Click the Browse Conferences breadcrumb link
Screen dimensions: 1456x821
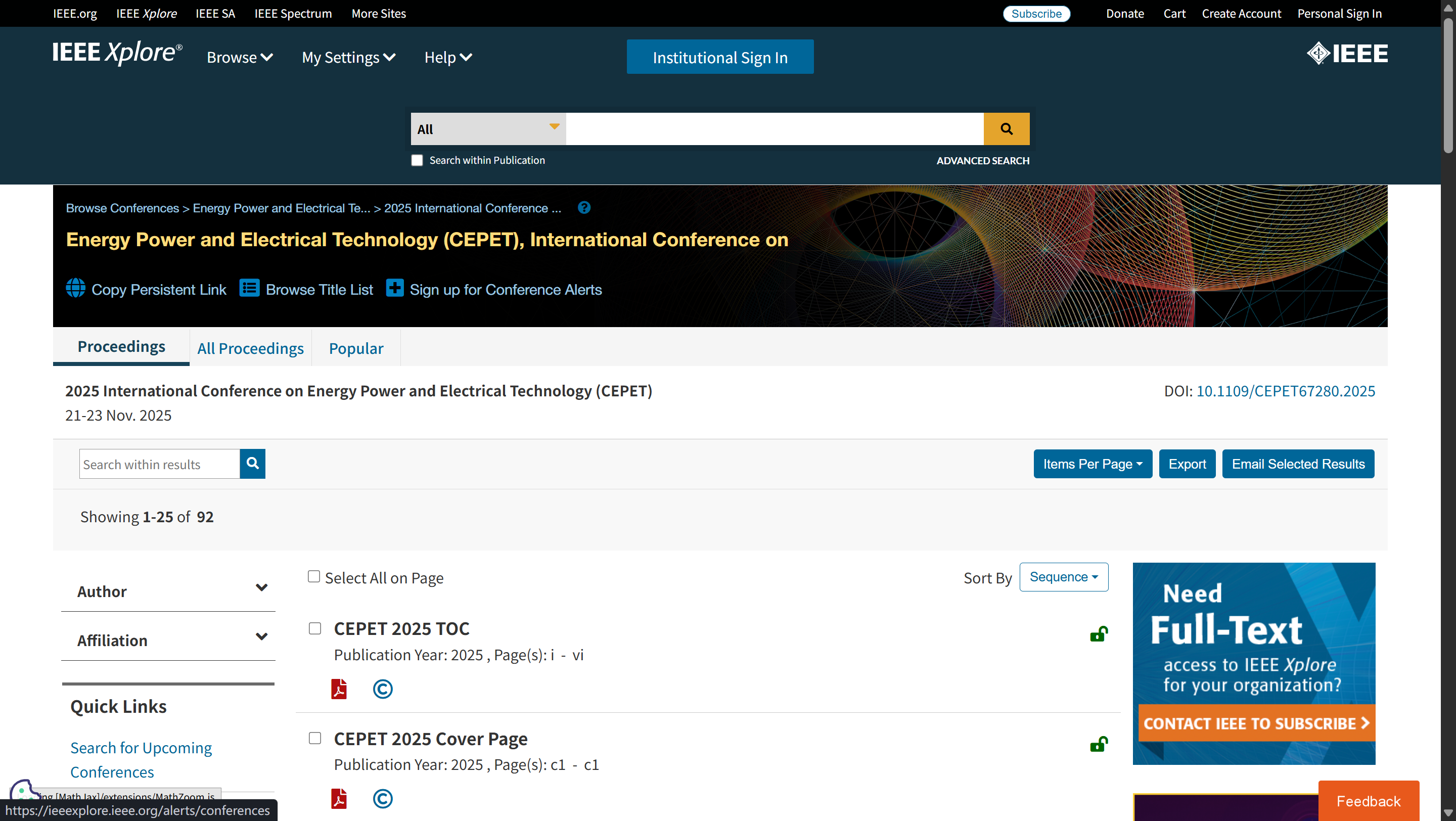click(x=123, y=208)
